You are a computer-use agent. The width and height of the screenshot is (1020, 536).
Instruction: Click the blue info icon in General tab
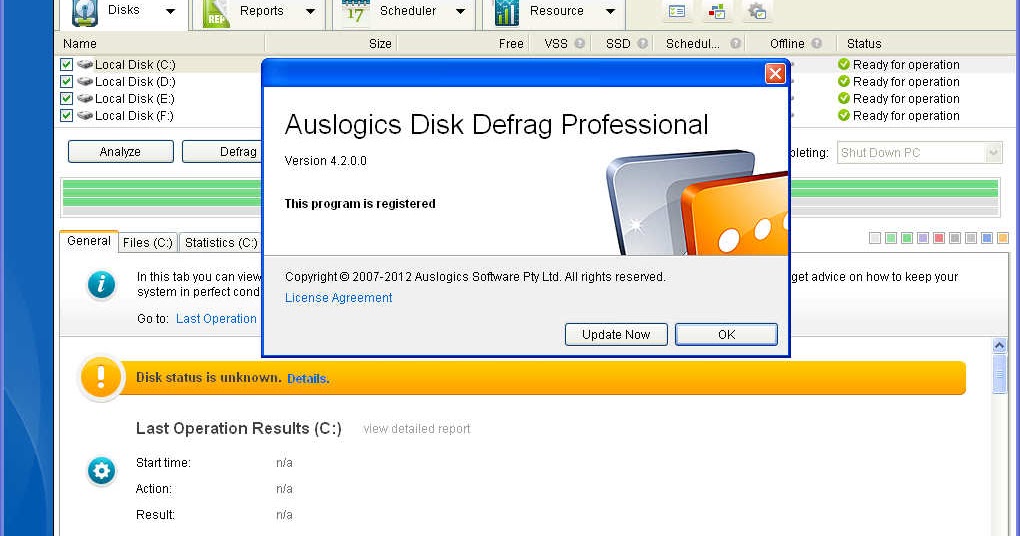101,285
